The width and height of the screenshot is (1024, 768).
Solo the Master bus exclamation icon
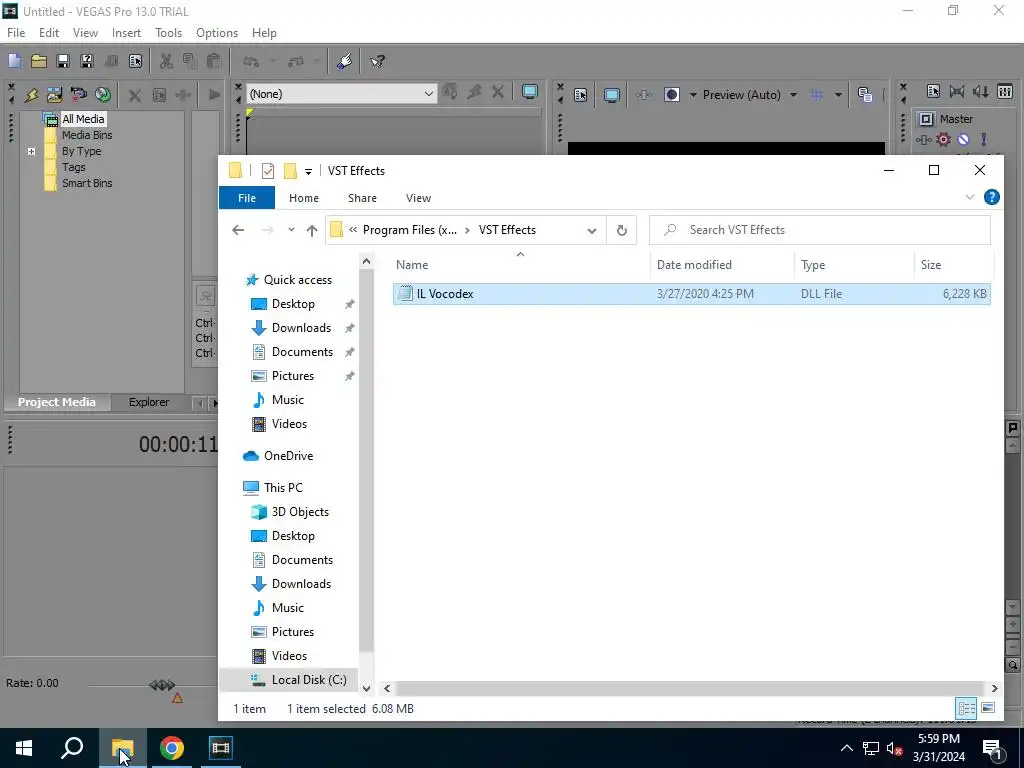pos(983,139)
